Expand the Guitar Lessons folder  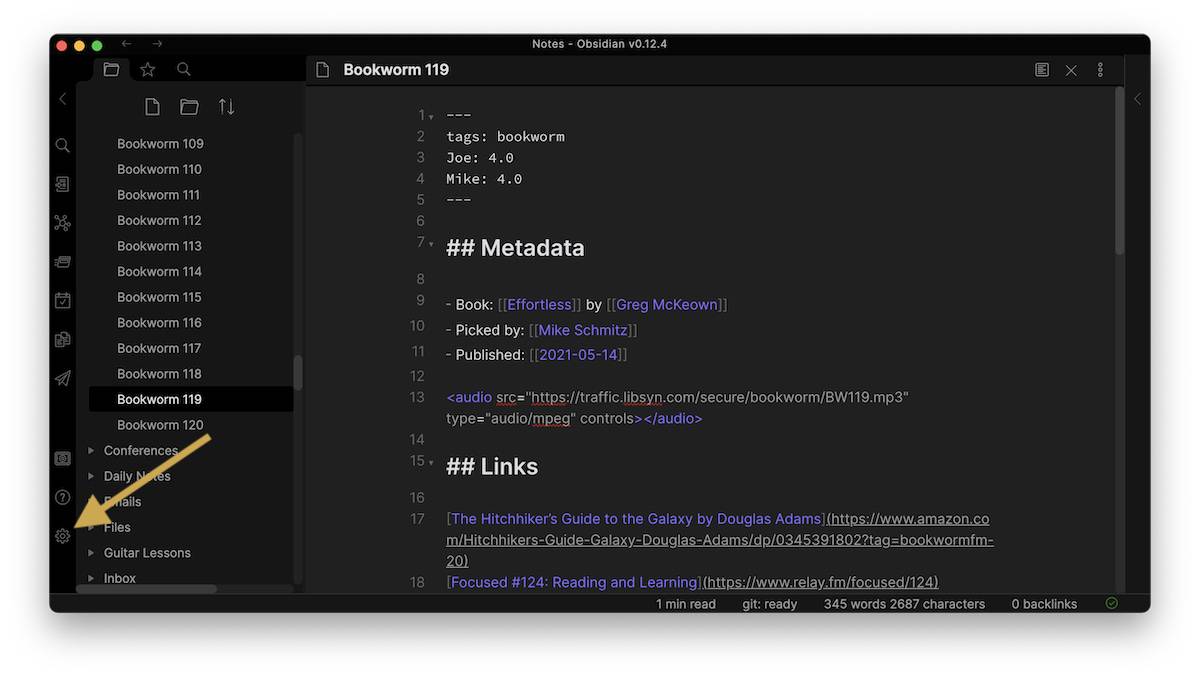[91, 552]
